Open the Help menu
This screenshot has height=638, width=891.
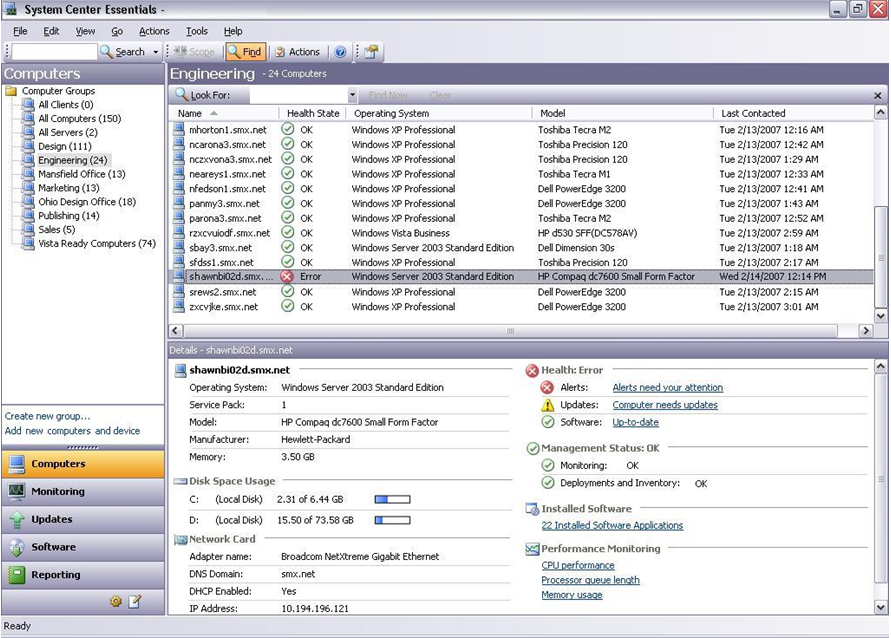(x=233, y=31)
